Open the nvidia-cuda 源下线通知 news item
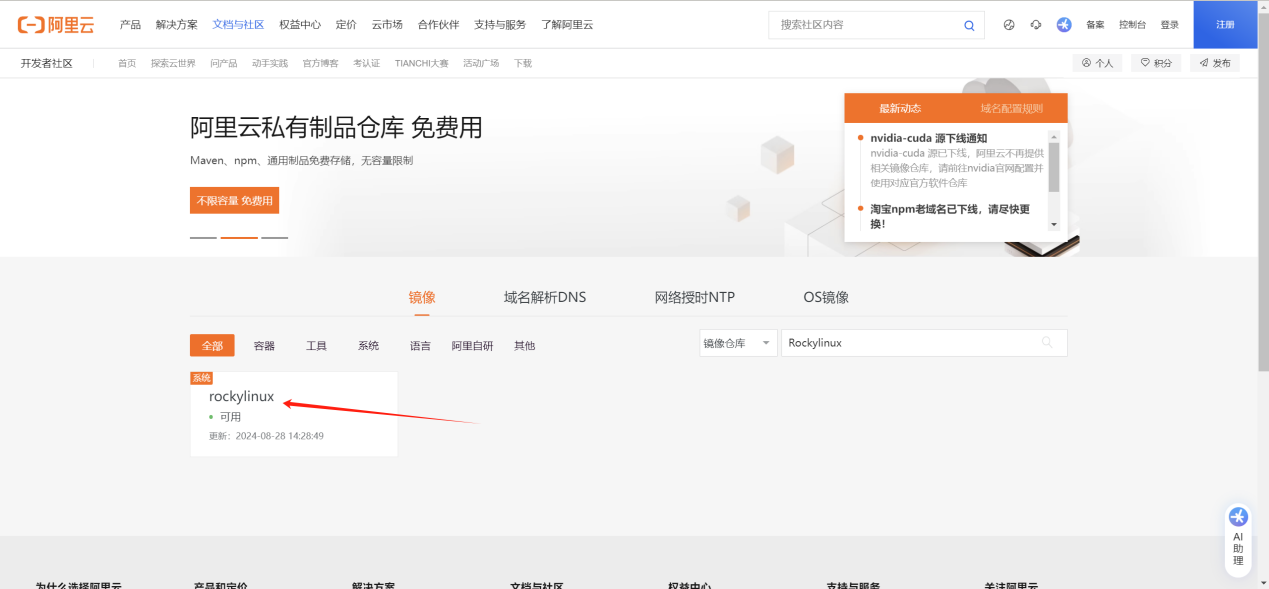The height and width of the screenshot is (589, 1269). pyautogui.click(x=929, y=138)
